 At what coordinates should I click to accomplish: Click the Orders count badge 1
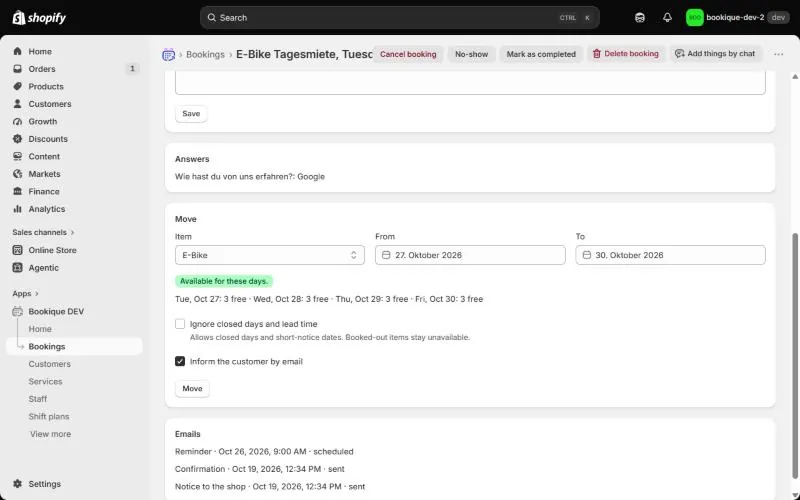132,68
